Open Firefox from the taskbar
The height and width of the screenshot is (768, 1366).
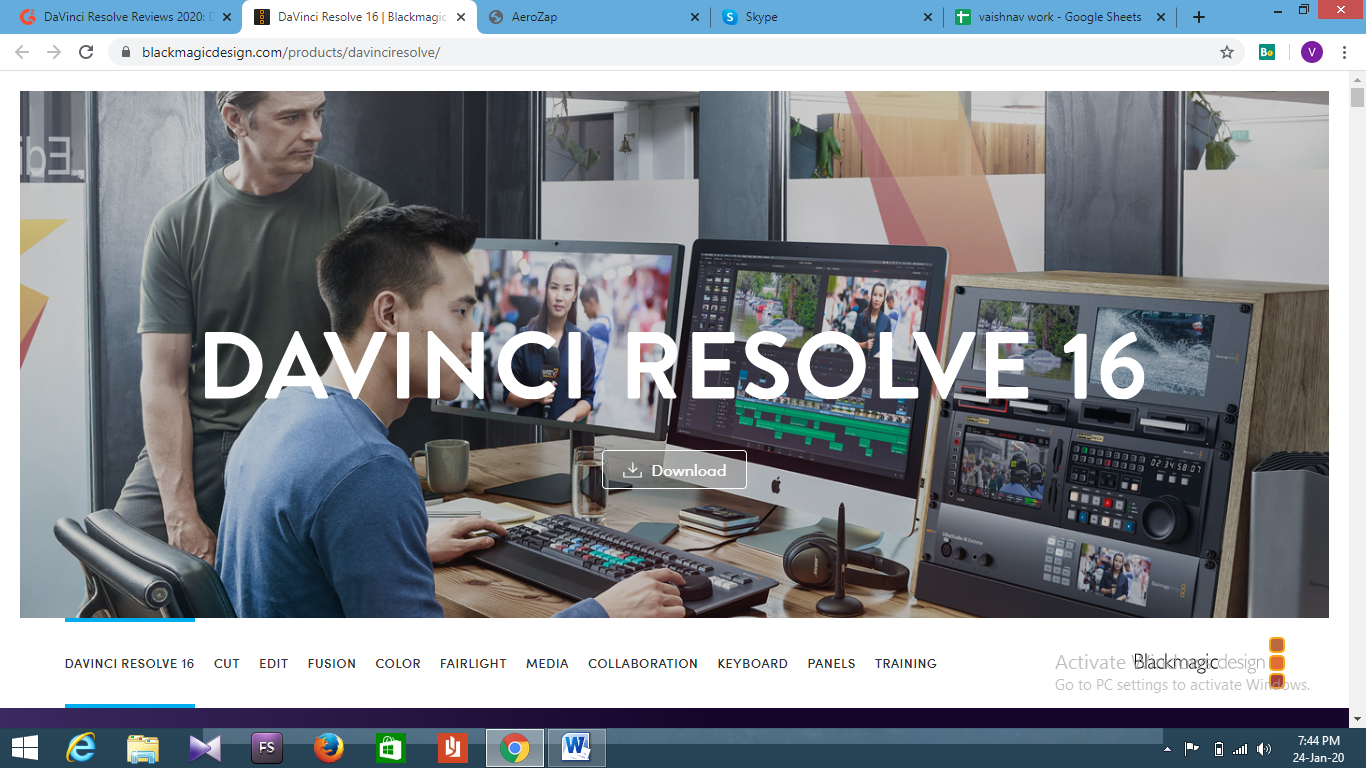328,748
